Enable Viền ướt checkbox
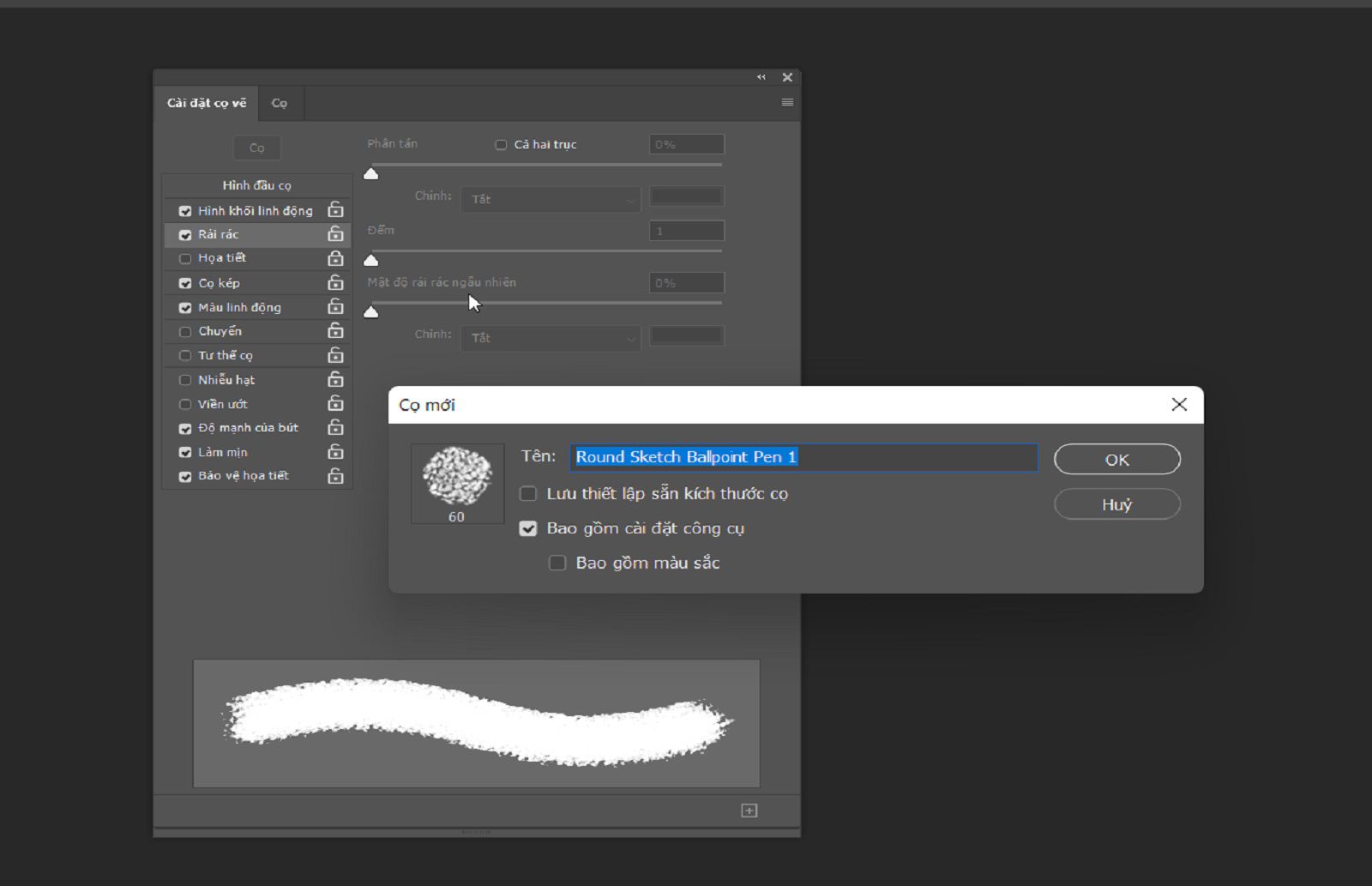The width and height of the screenshot is (1372, 886). pyautogui.click(x=185, y=404)
